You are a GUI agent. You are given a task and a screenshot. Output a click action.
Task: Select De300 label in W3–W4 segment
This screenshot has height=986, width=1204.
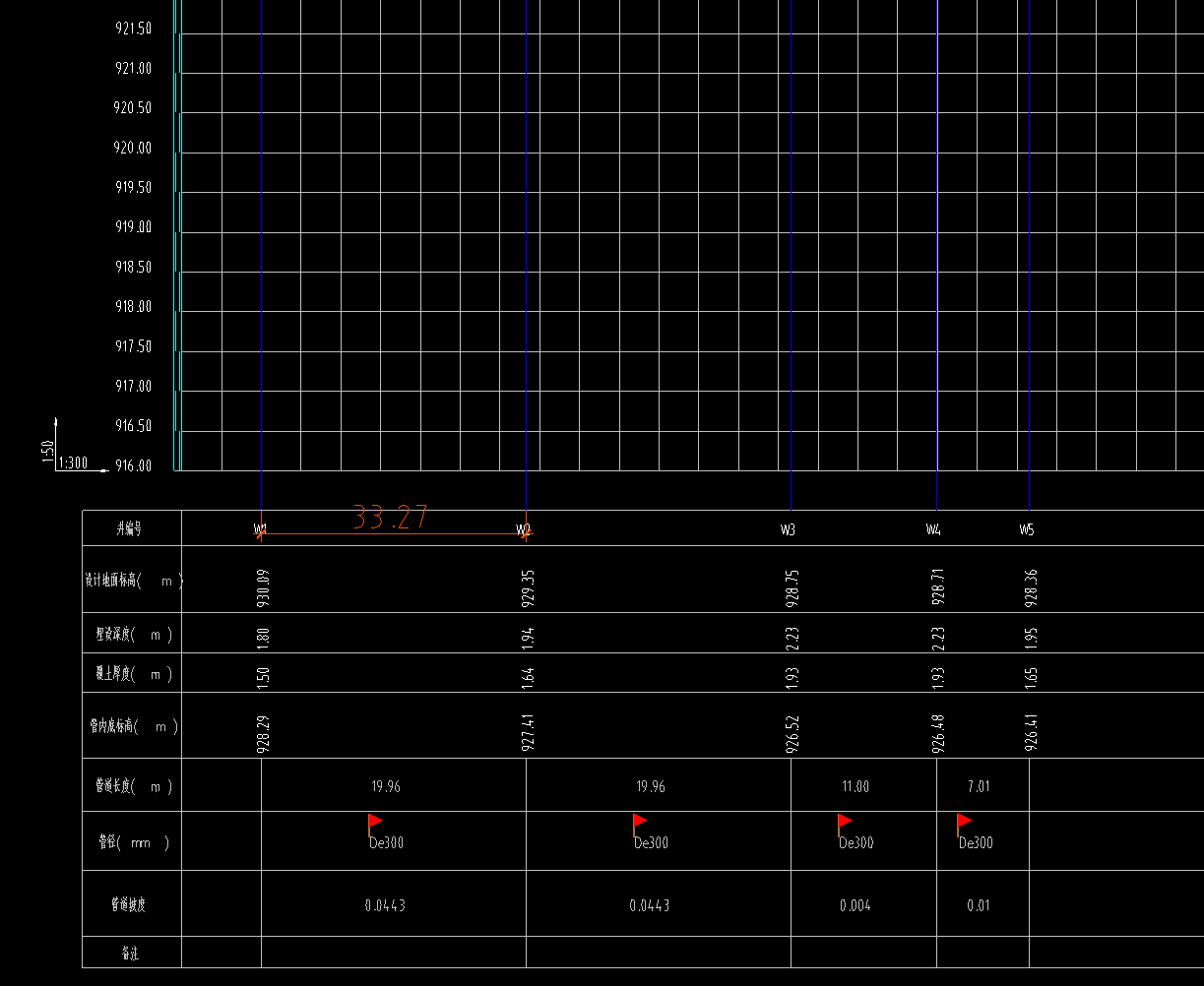(855, 842)
